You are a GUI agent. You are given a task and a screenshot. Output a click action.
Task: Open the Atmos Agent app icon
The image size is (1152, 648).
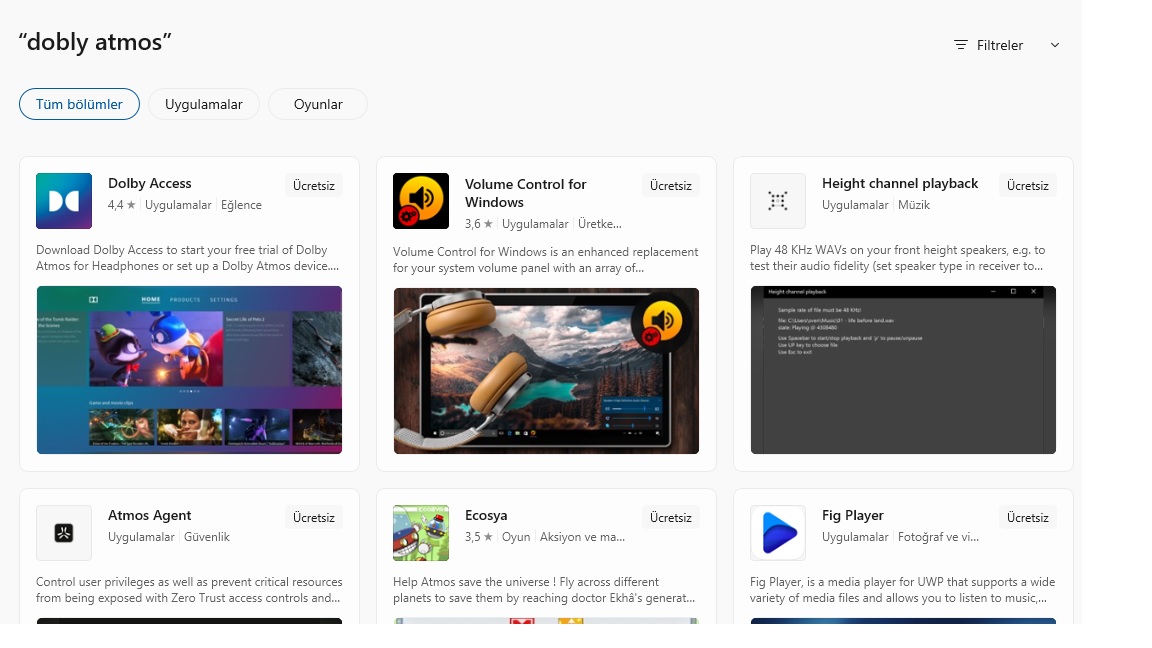(x=64, y=533)
